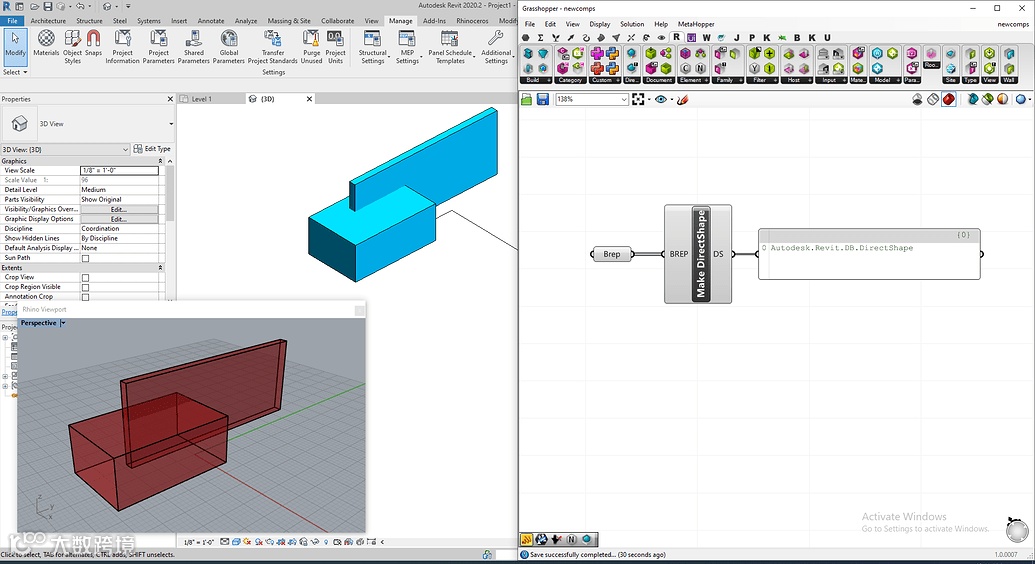Collapse the Graphics section in Properties
Image resolution: width=1035 pixels, height=564 pixels.
[160, 161]
